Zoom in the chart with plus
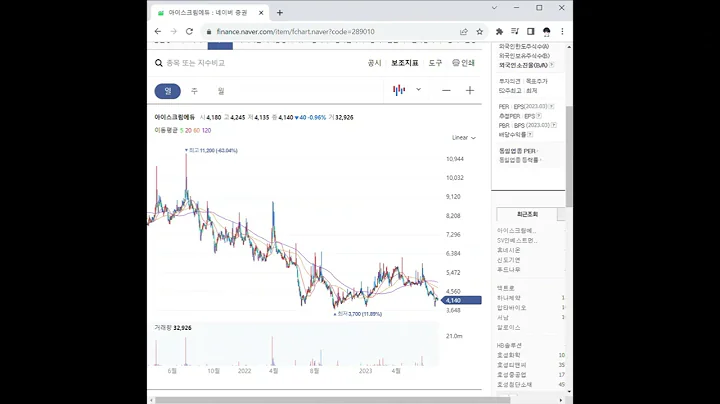 pos(470,90)
